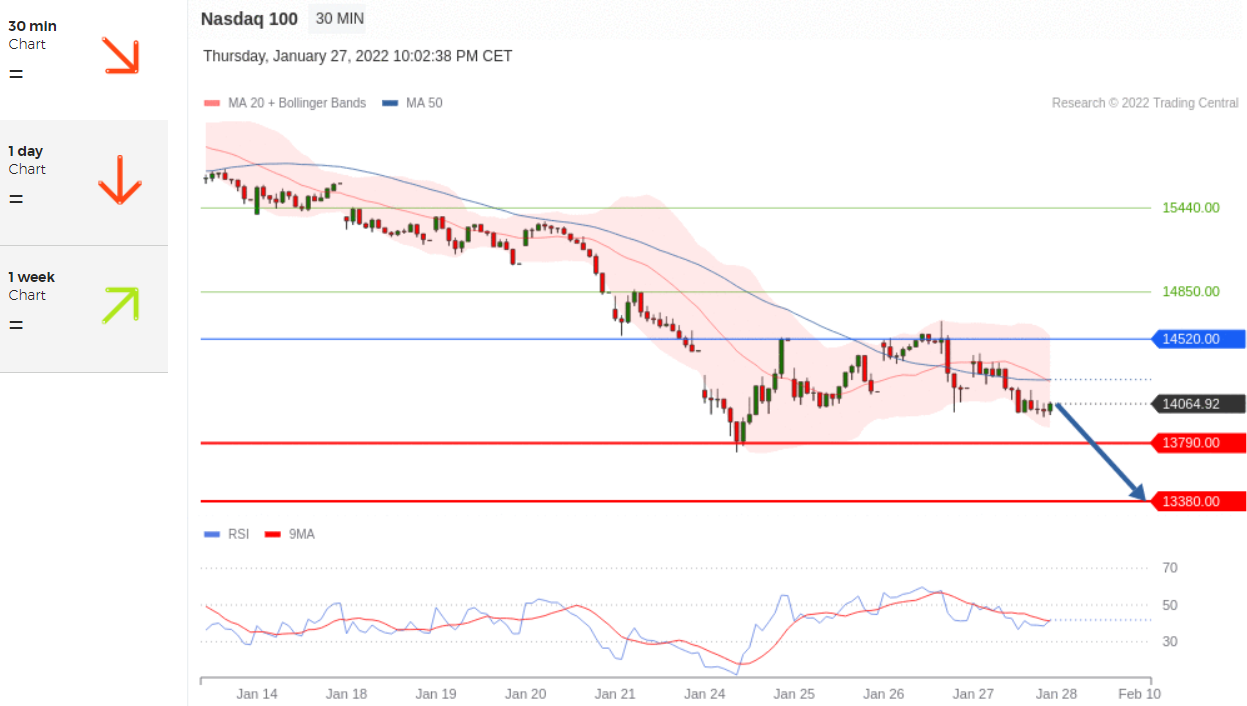Click the 14520.00 blue pivot price label
1247x706 pixels.
pos(1198,339)
